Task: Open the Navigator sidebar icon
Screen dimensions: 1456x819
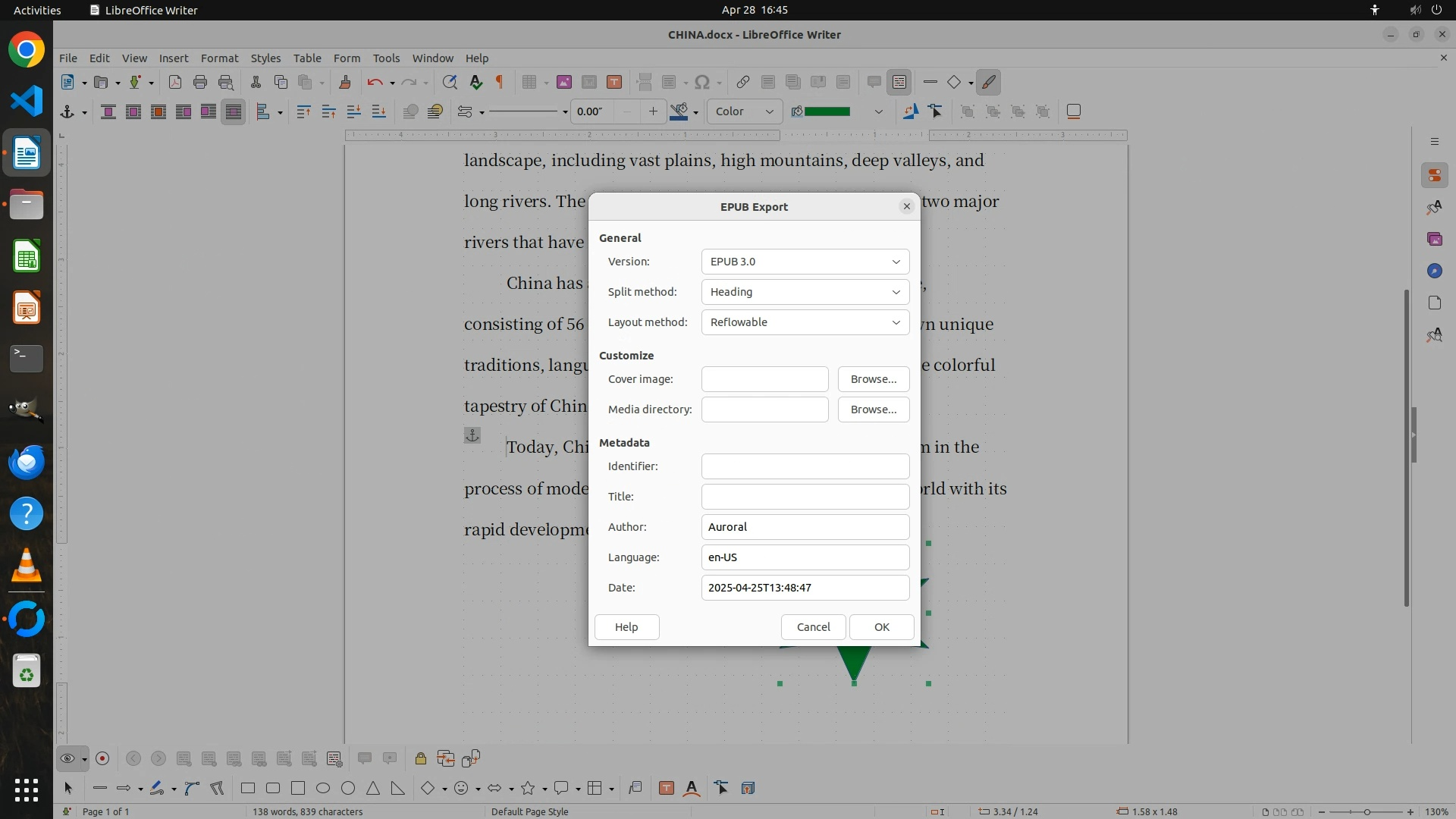Action: click(1434, 271)
